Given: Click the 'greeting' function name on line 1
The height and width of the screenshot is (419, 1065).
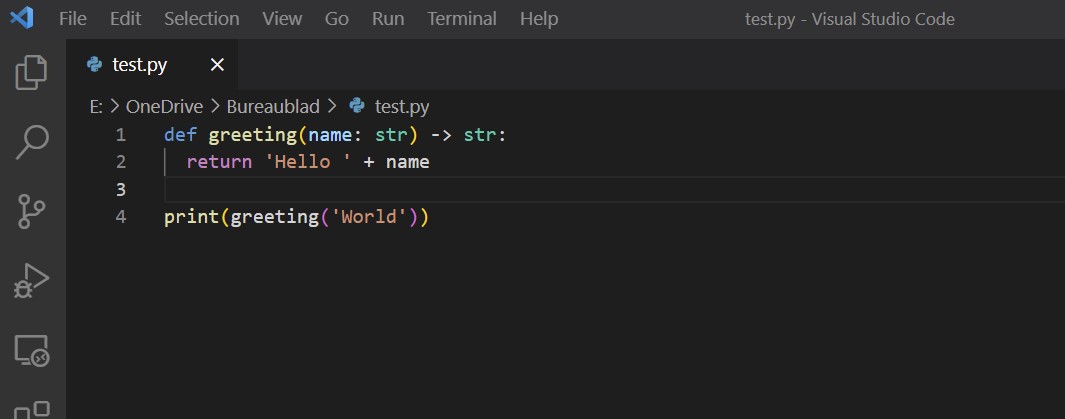Looking at the screenshot, I should [253, 136].
